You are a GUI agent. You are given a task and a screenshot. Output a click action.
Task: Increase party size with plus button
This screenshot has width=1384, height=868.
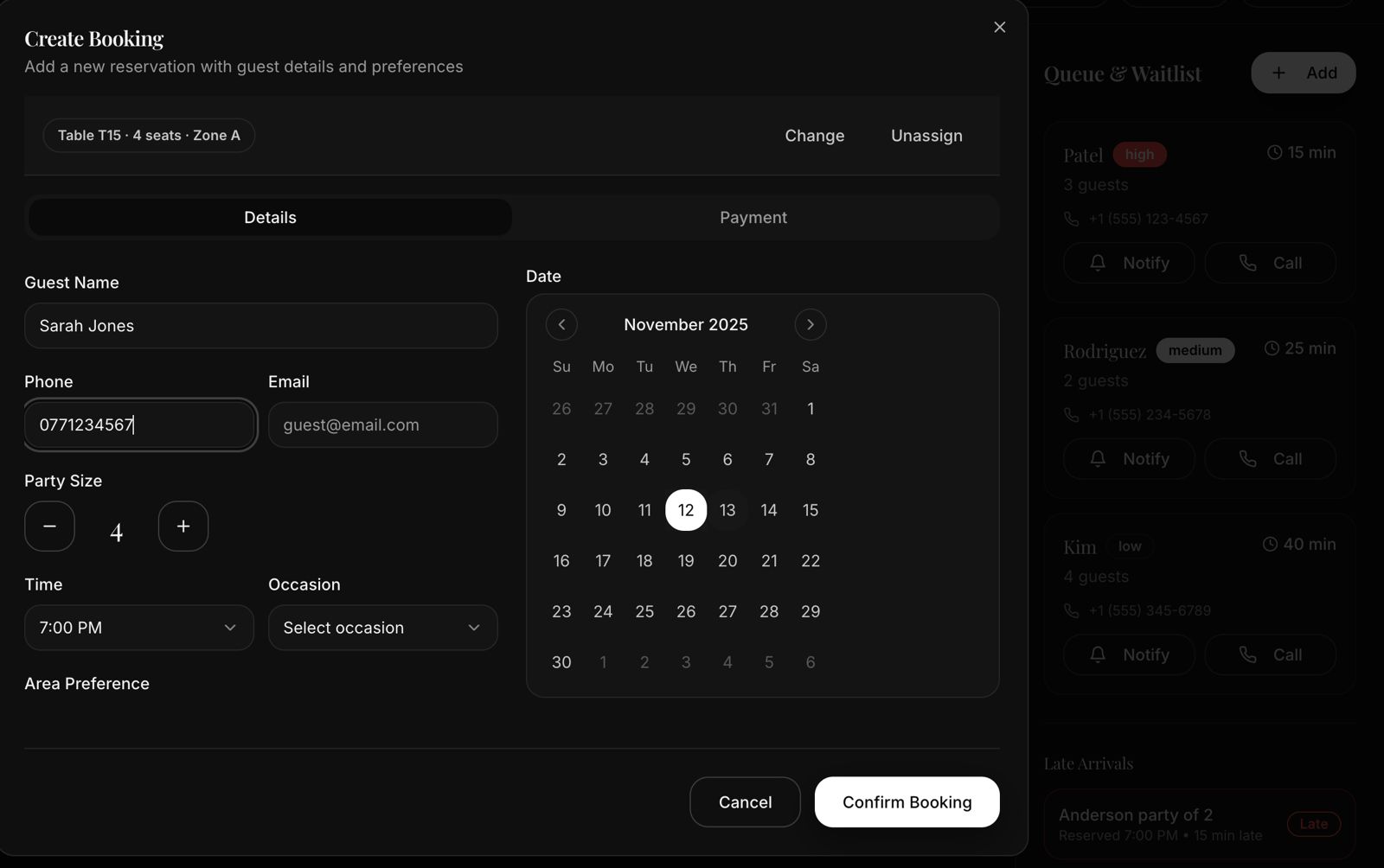(x=183, y=526)
